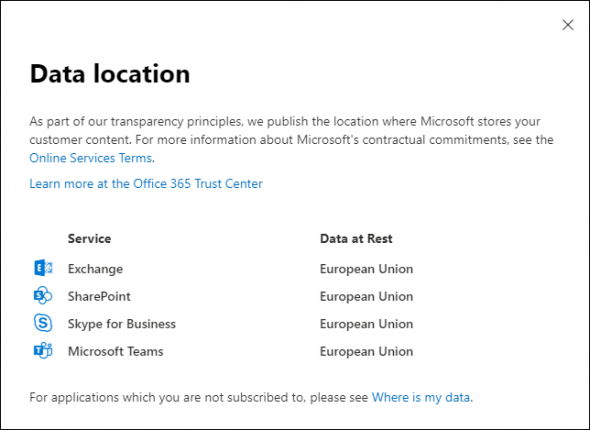Screen dimensions: 590x430
Task: Click the Exchange service icon
Action: coord(43,268)
